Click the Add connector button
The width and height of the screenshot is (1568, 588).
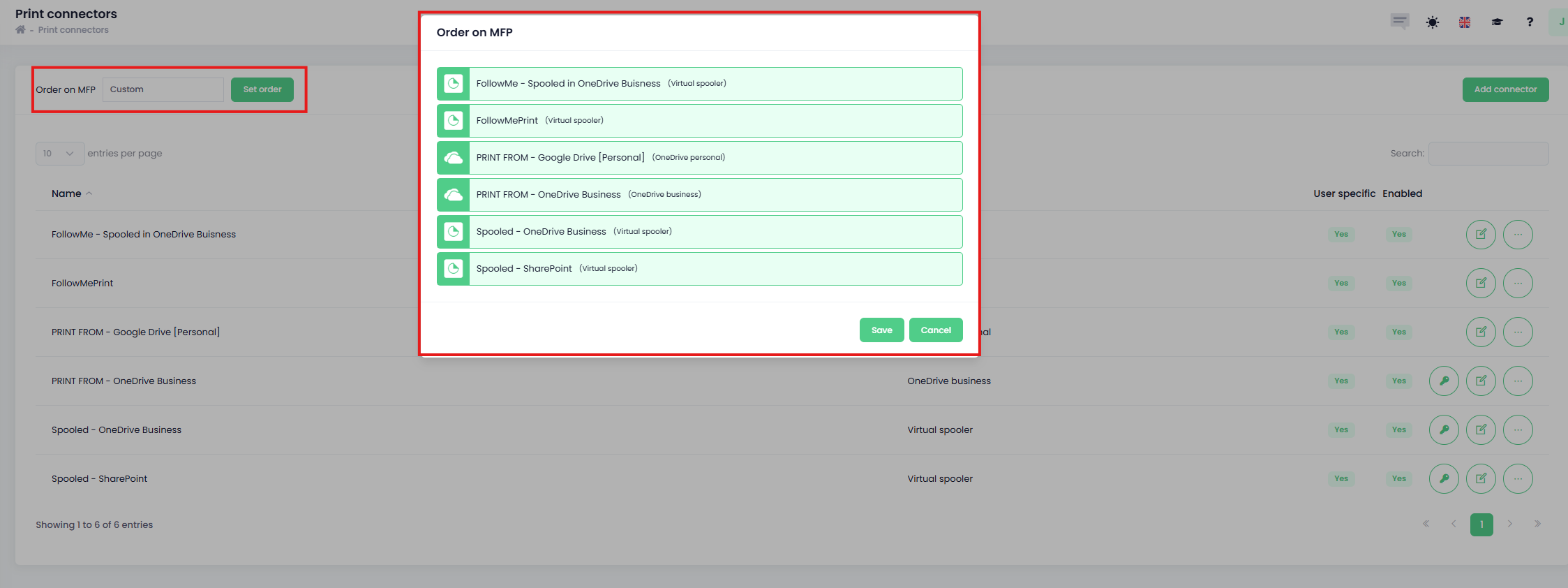pos(1505,89)
